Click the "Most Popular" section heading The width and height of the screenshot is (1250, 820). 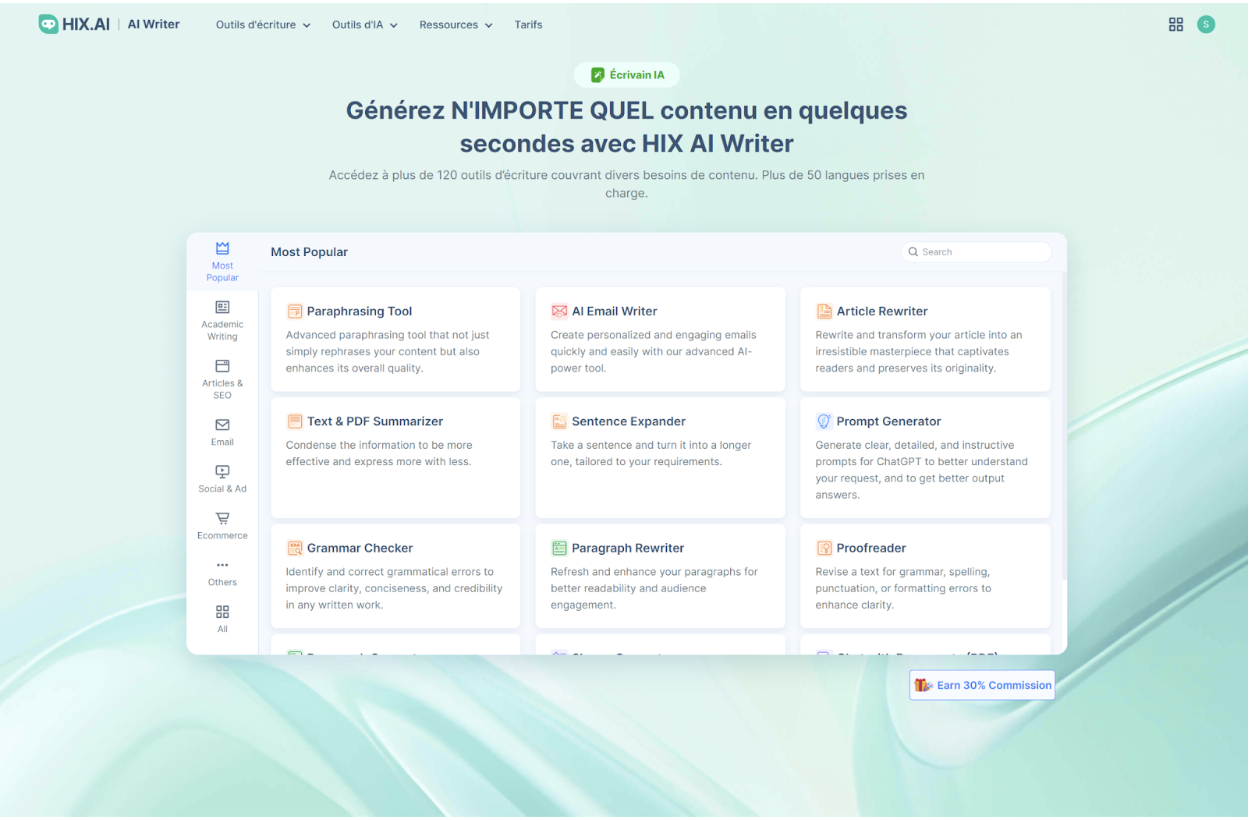tap(309, 252)
